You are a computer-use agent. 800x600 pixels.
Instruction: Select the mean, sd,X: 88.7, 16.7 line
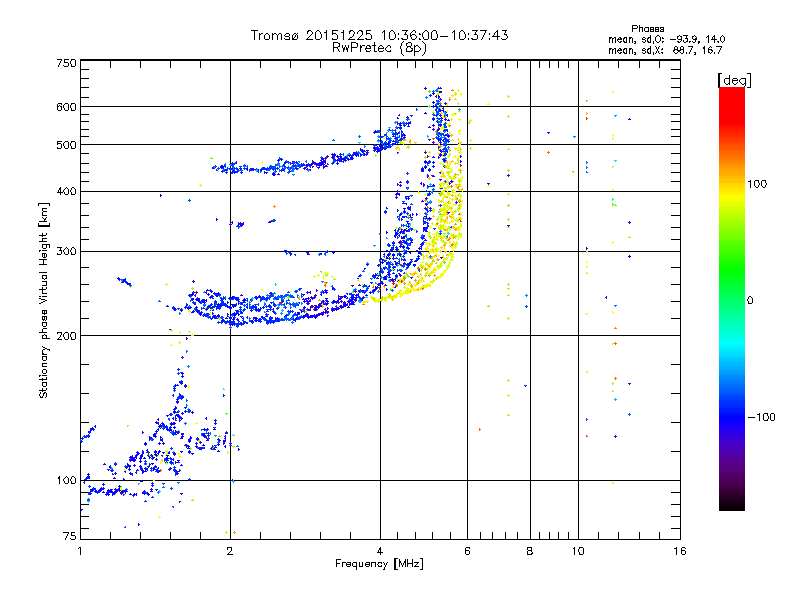[665, 50]
